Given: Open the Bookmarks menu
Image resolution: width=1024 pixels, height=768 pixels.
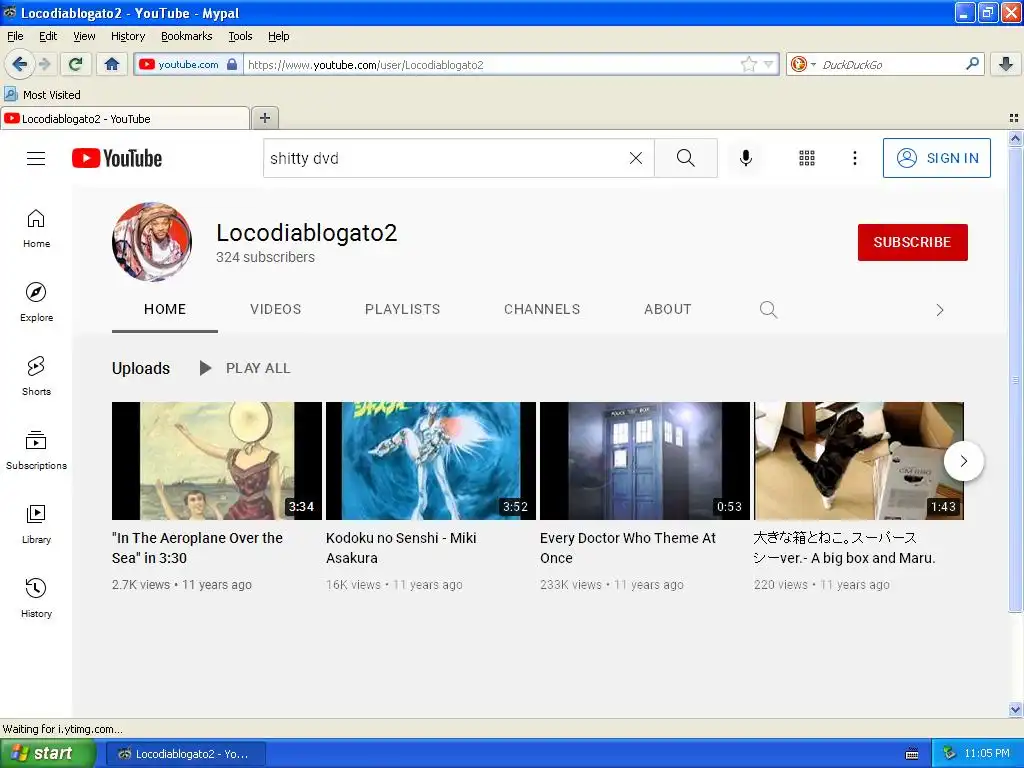Looking at the screenshot, I should 186,37.
